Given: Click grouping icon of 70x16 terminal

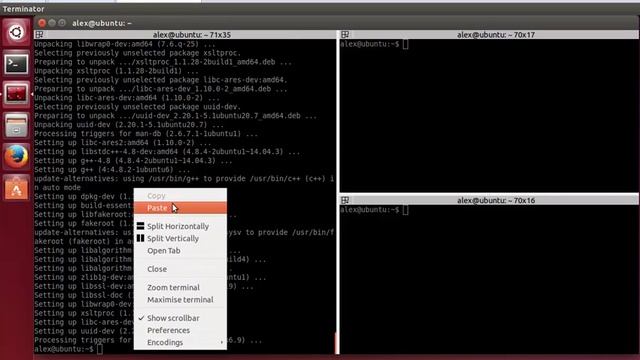Looking at the screenshot, I should pos(345,200).
